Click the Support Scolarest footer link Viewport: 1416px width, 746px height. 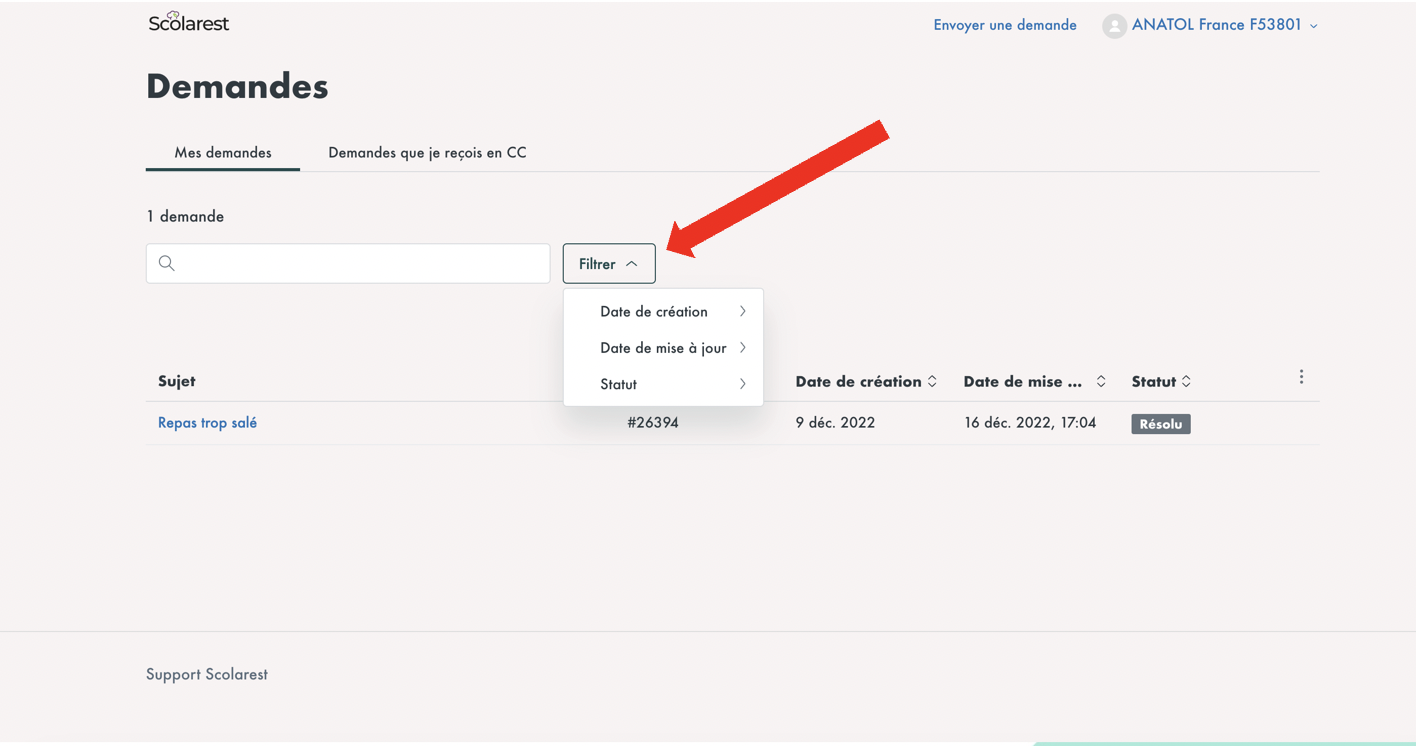[x=207, y=674]
